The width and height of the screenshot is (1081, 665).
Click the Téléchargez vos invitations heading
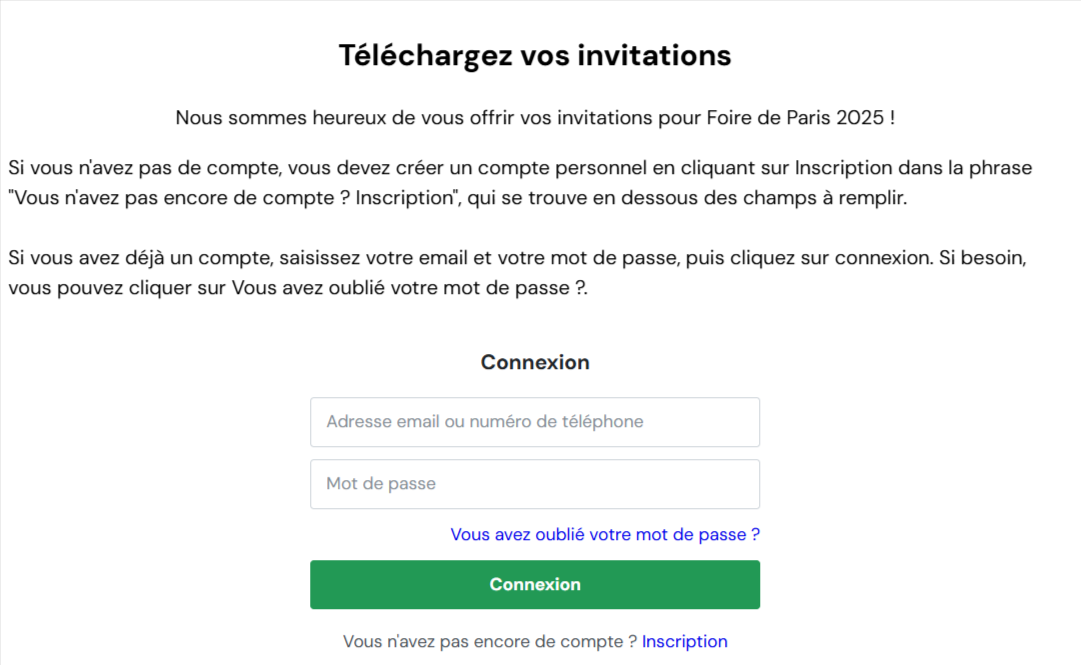(x=535, y=55)
